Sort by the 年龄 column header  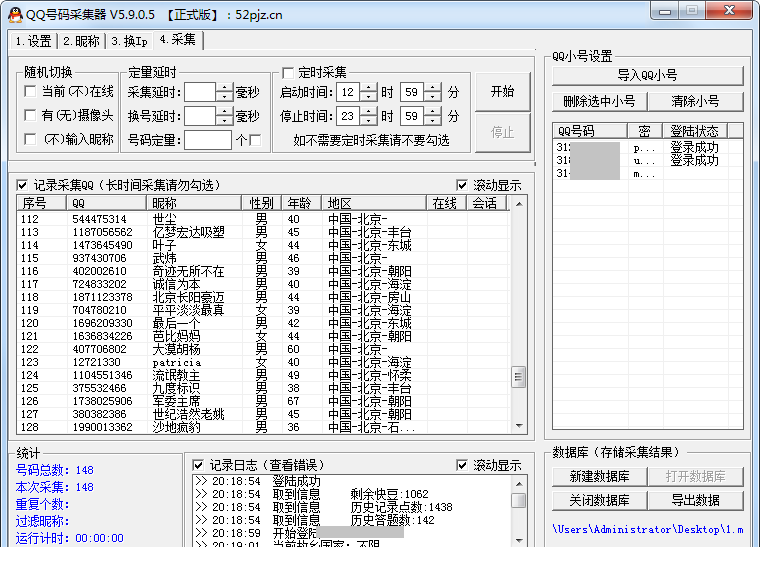coord(301,203)
